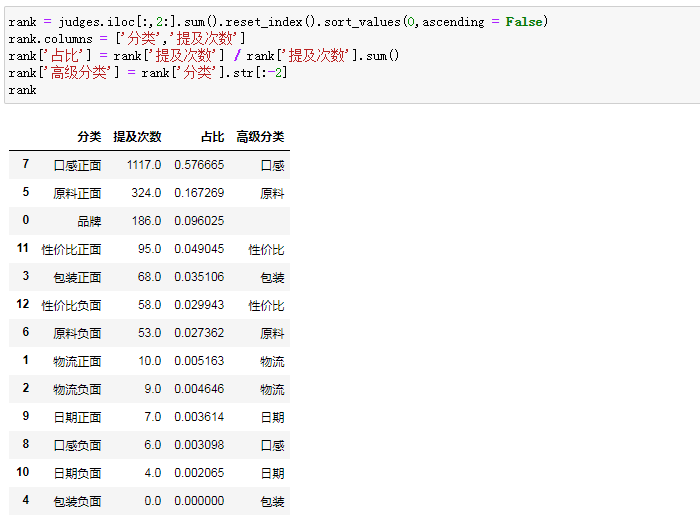The image size is (700, 520).
Task: Select the value 58.0
Action: [150, 305]
